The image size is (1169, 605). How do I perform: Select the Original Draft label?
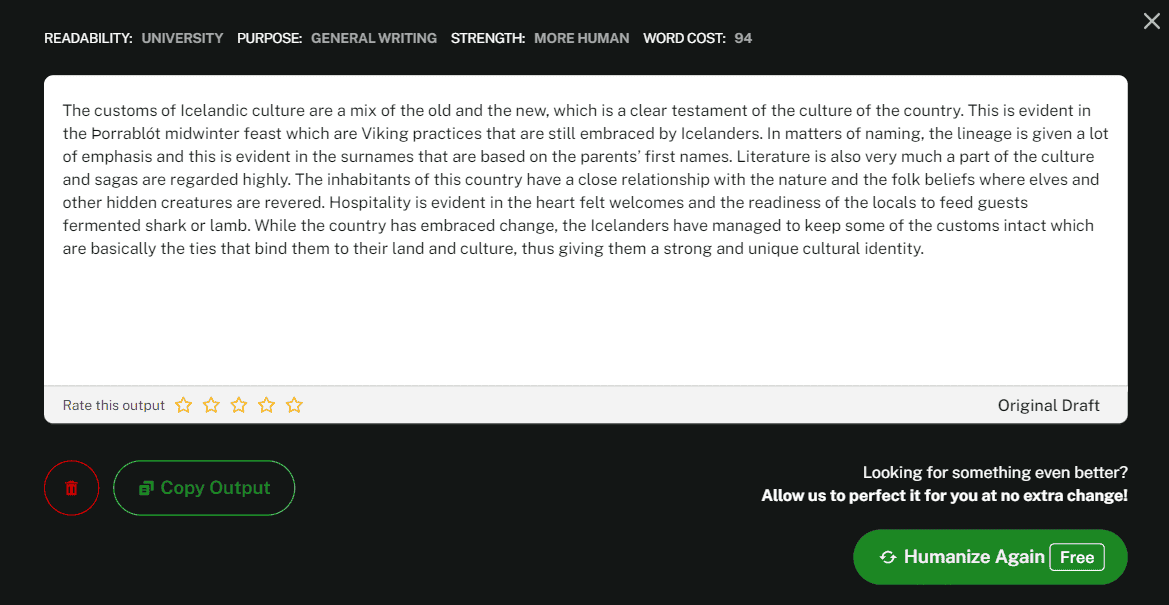(1048, 406)
